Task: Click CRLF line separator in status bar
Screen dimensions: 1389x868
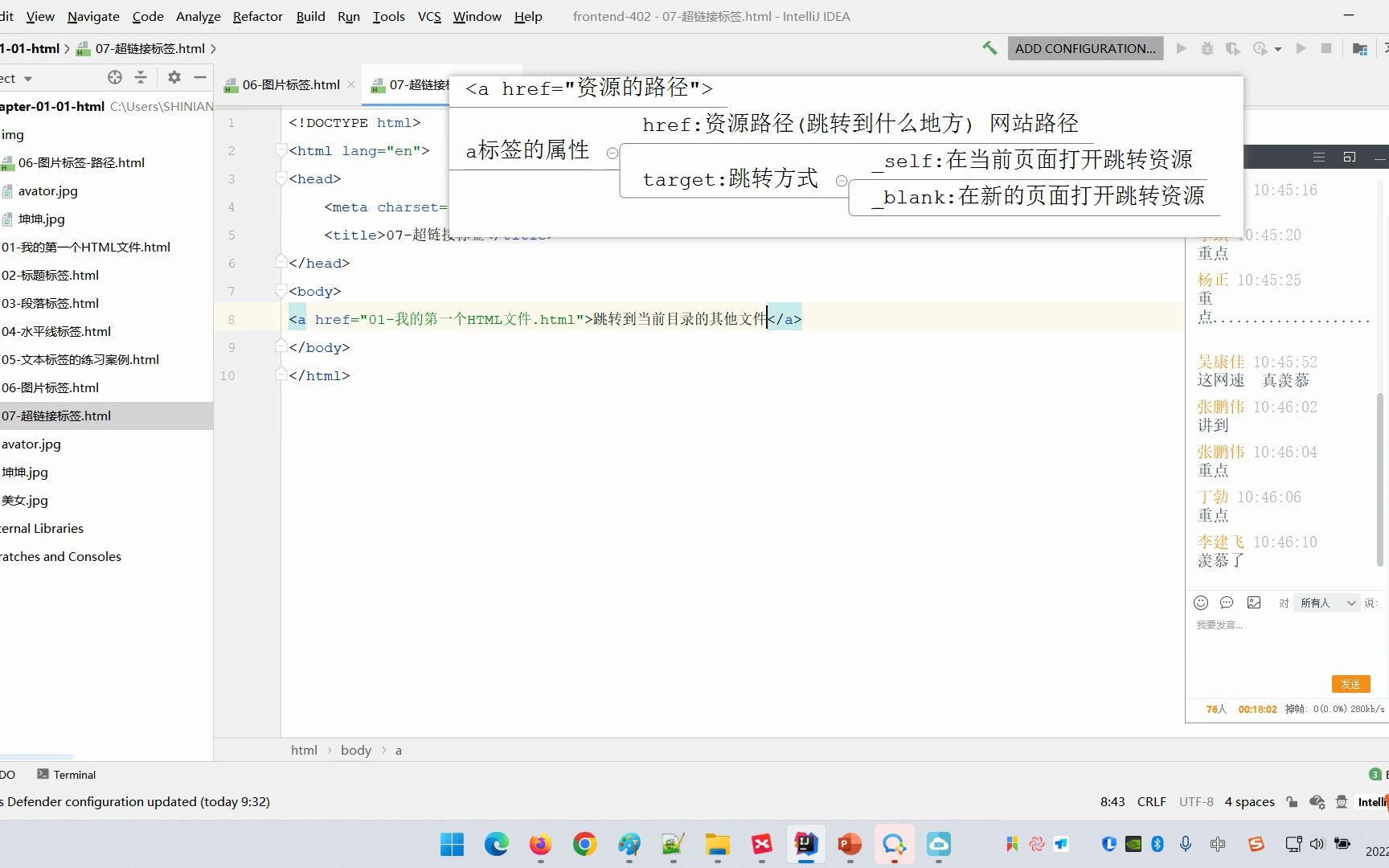Action: pos(1151,801)
